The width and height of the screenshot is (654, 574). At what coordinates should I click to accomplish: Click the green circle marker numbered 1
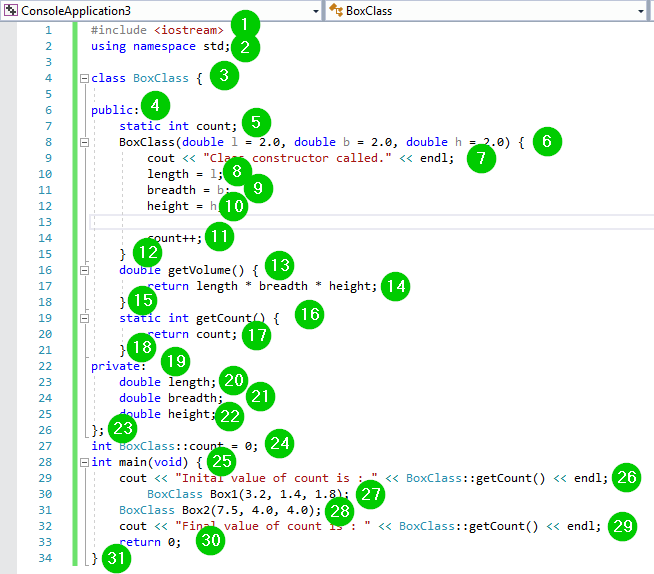coord(245,25)
